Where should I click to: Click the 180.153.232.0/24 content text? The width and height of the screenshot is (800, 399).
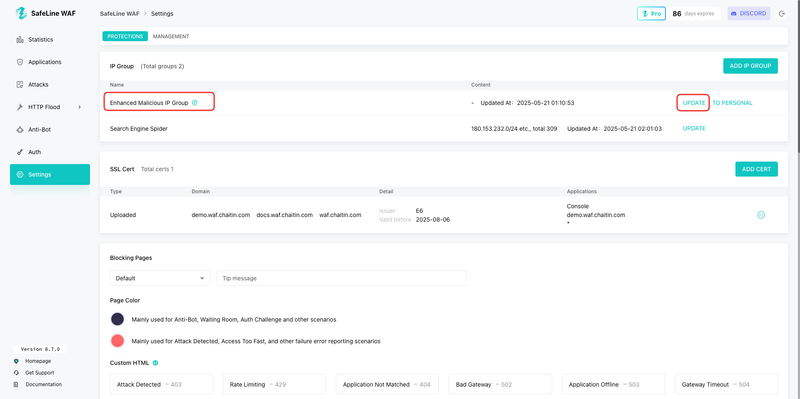click(x=514, y=129)
